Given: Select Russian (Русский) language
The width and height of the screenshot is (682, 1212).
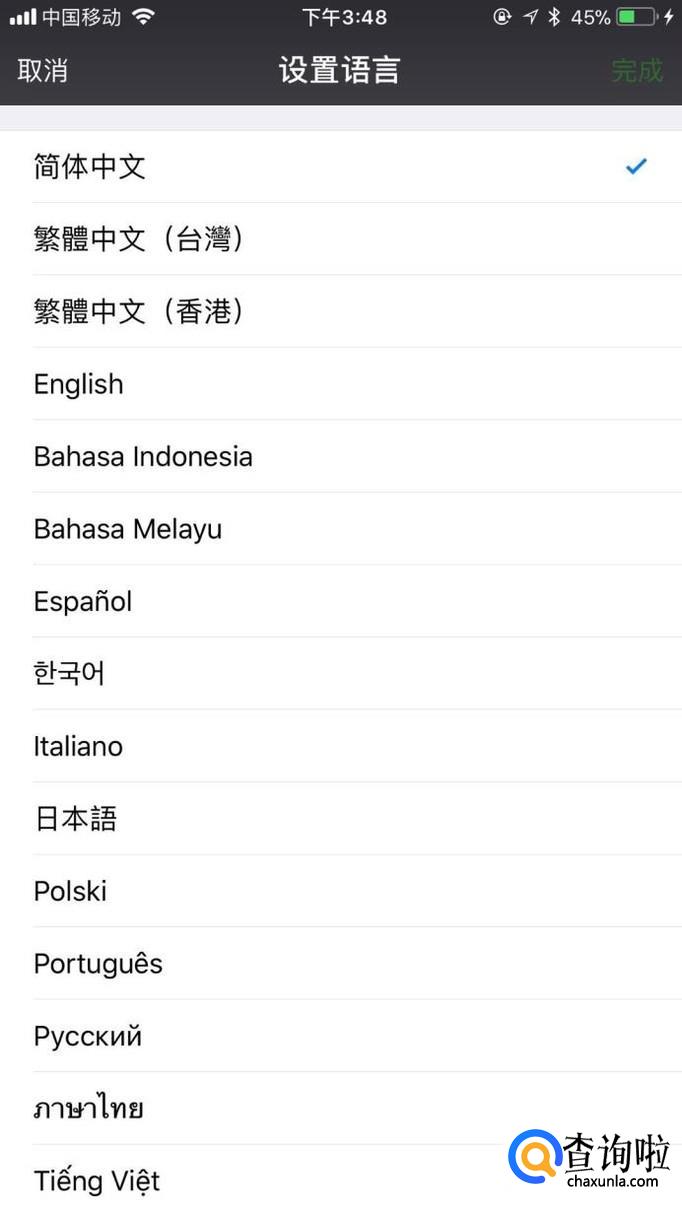Looking at the screenshot, I should 88,1036.
